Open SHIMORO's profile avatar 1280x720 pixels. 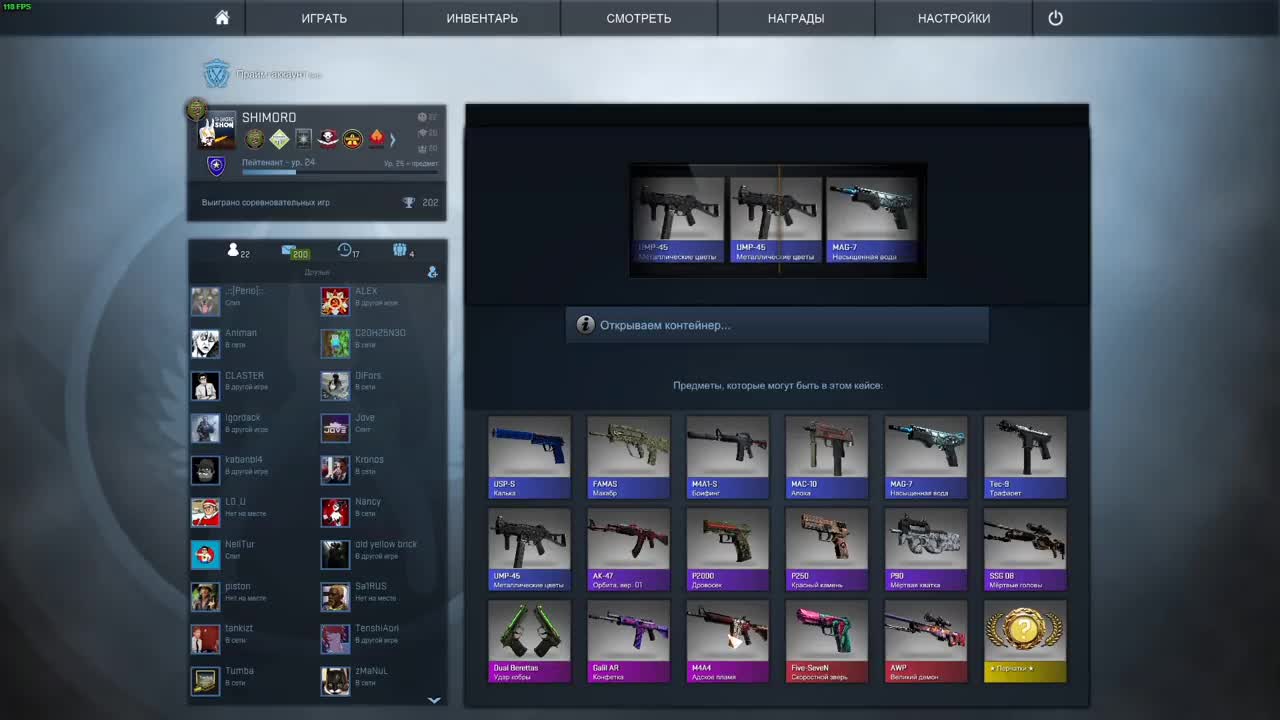217,130
